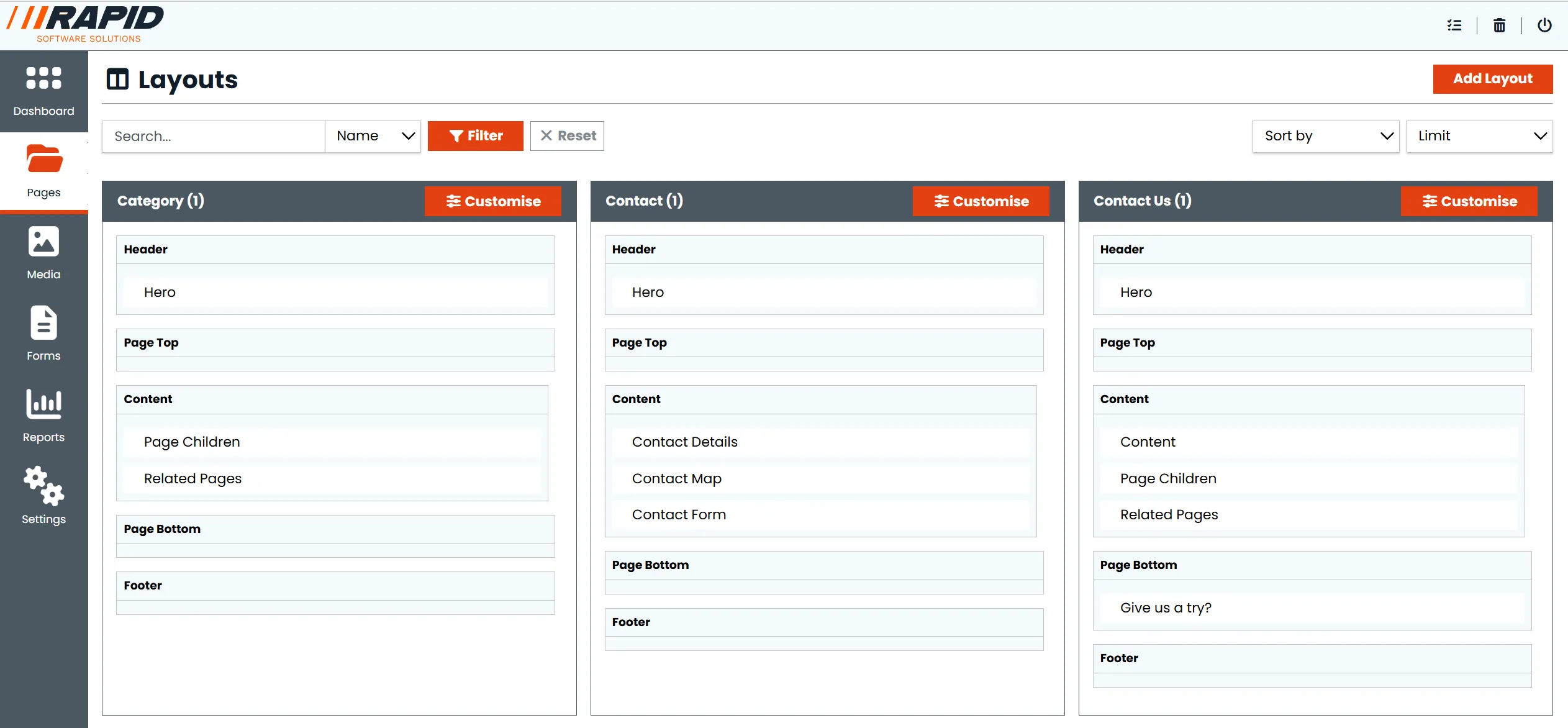Click inside the Search input field
Image resolution: width=1568 pixels, height=728 pixels.
click(x=213, y=135)
